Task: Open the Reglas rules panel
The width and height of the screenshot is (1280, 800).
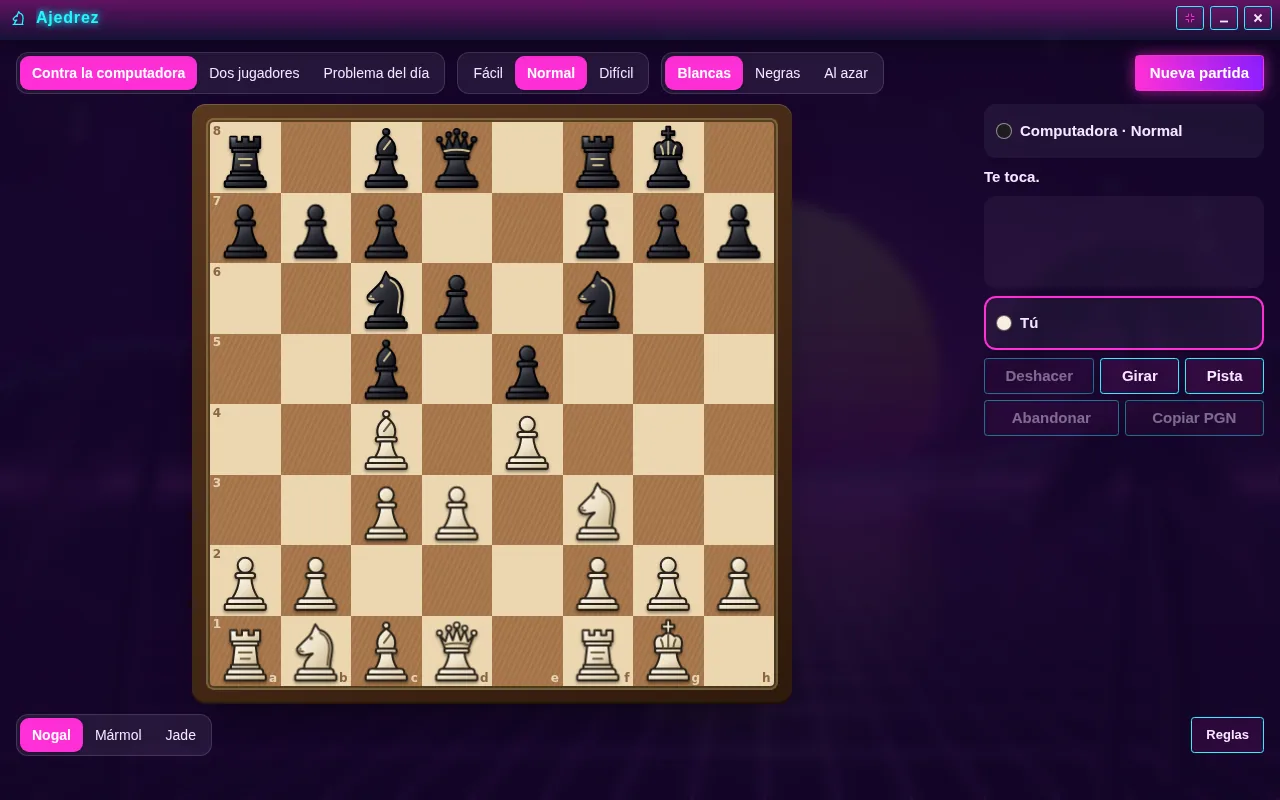Action: [x=1227, y=735]
